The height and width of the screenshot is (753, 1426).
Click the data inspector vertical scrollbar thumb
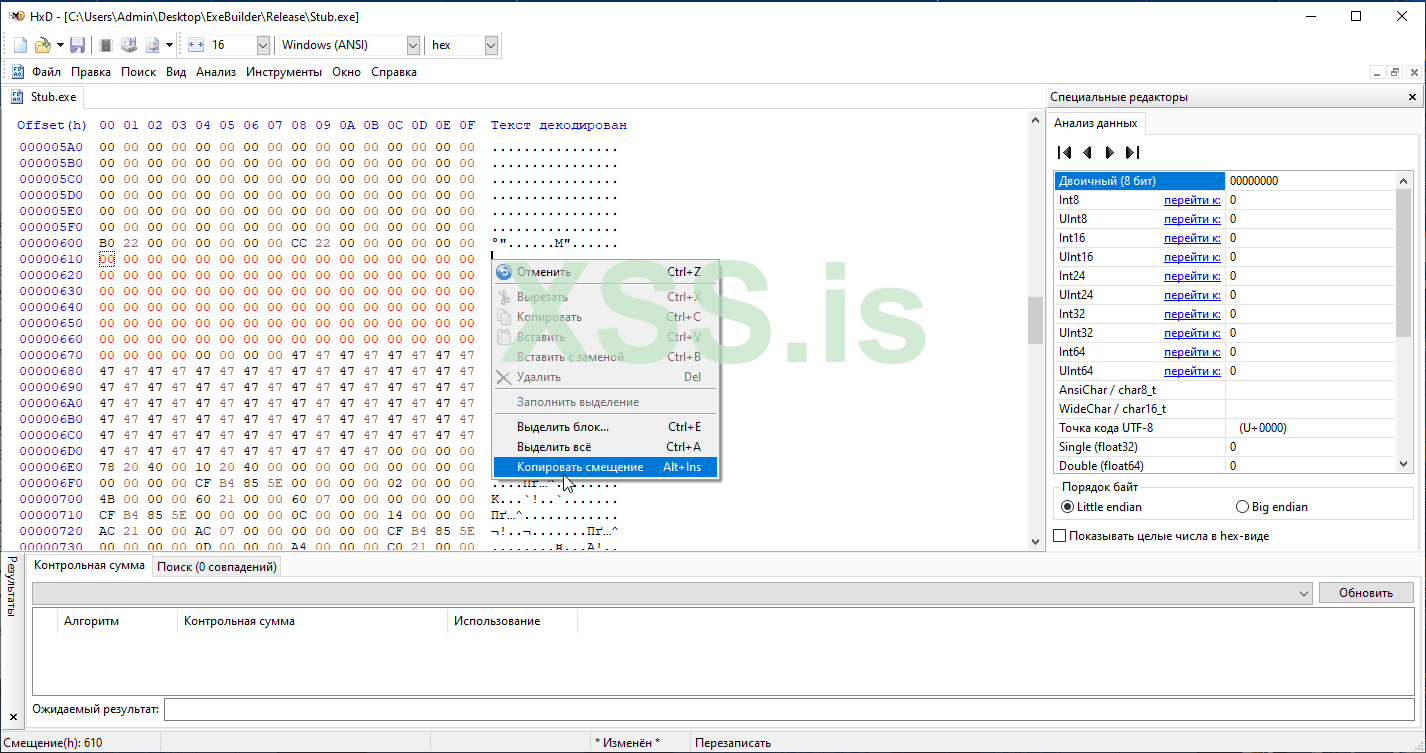(x=1404, y=265)
